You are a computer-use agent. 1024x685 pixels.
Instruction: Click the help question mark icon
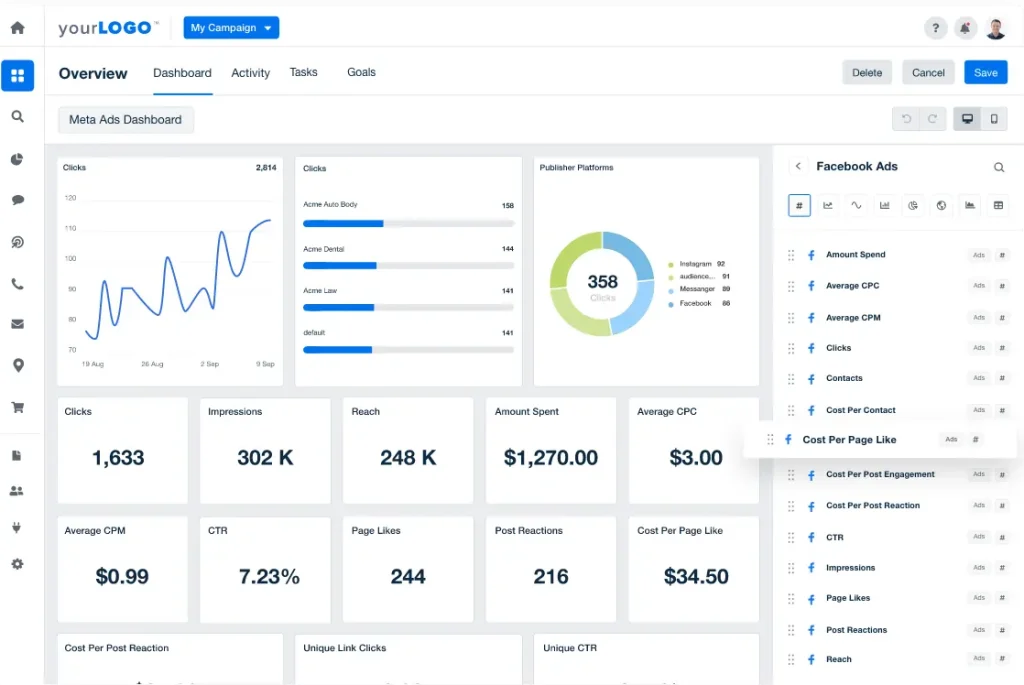coord(935,28)
